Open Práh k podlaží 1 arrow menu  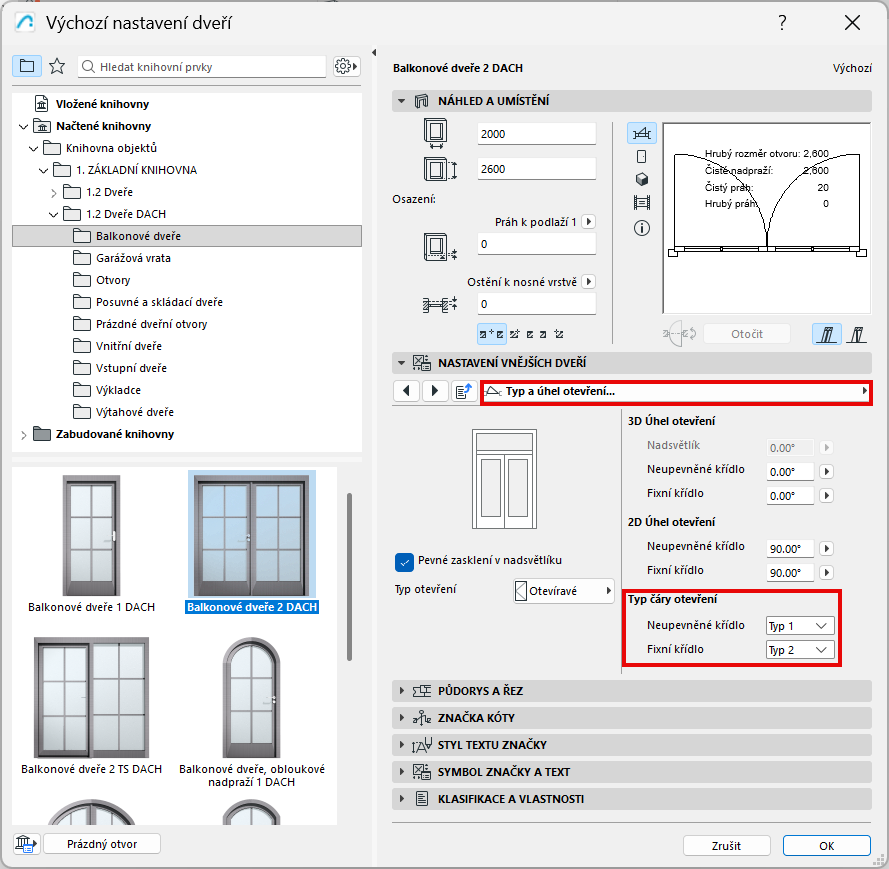(x=589, y=222)
